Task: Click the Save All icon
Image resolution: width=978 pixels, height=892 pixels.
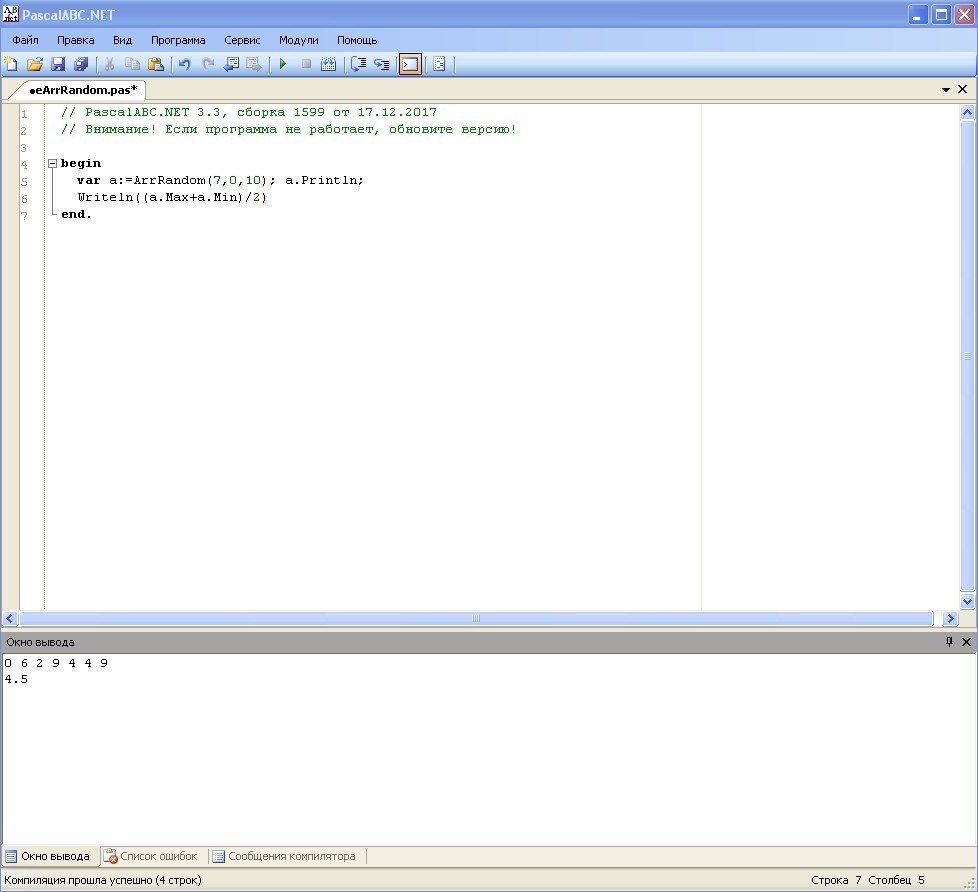Action: pos(81,64)
